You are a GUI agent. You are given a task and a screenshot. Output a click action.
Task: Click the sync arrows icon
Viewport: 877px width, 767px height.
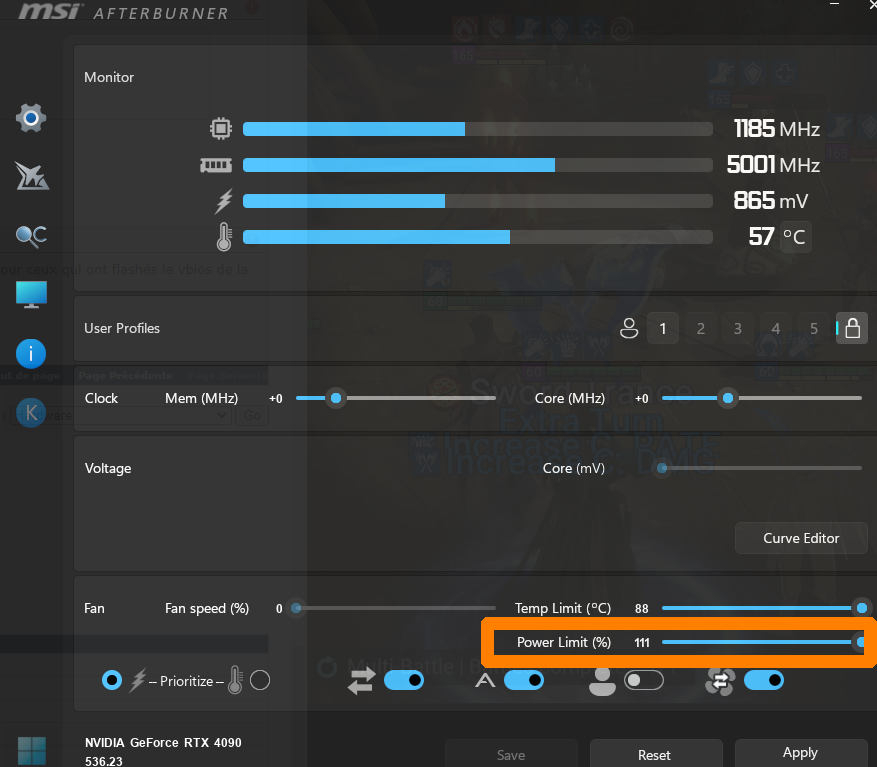click(361, 681)
